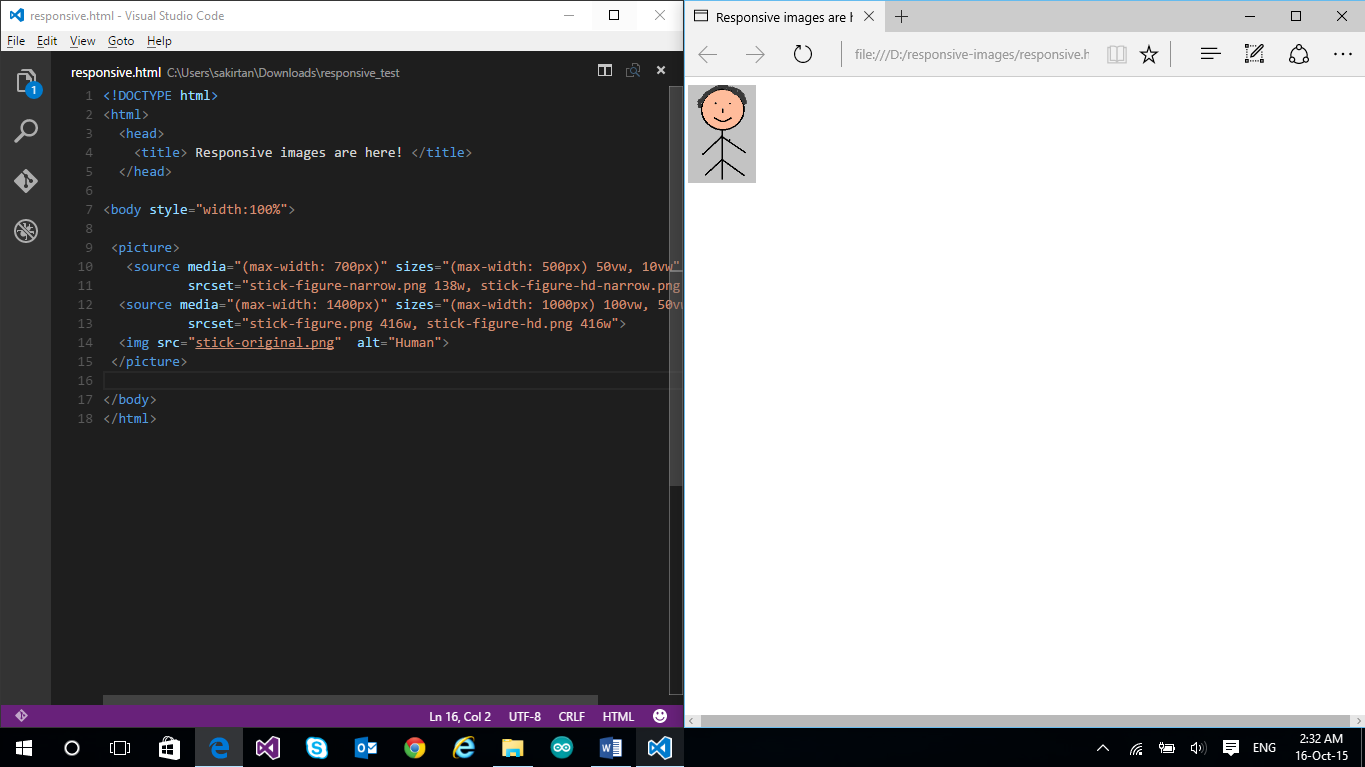Add the page to favorites with the star

[1149, 54]
